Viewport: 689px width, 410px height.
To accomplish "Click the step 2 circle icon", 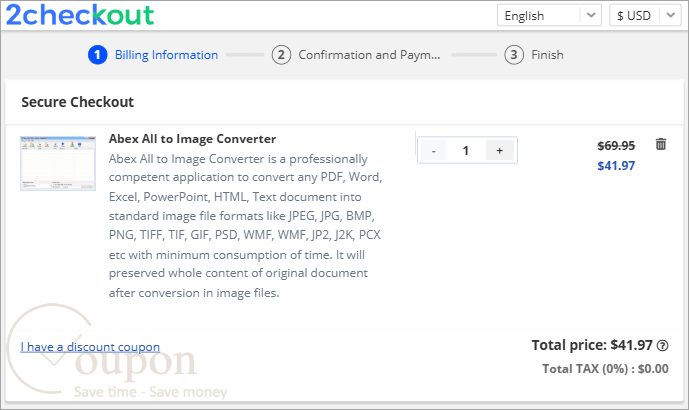I will coord(281,55).
